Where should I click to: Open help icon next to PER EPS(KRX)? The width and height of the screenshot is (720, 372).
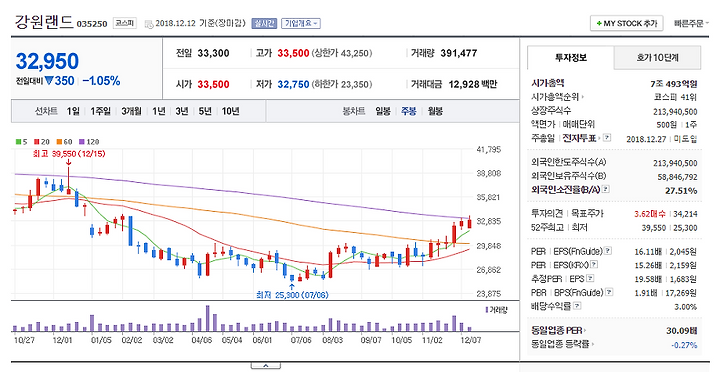click(594, 264)
